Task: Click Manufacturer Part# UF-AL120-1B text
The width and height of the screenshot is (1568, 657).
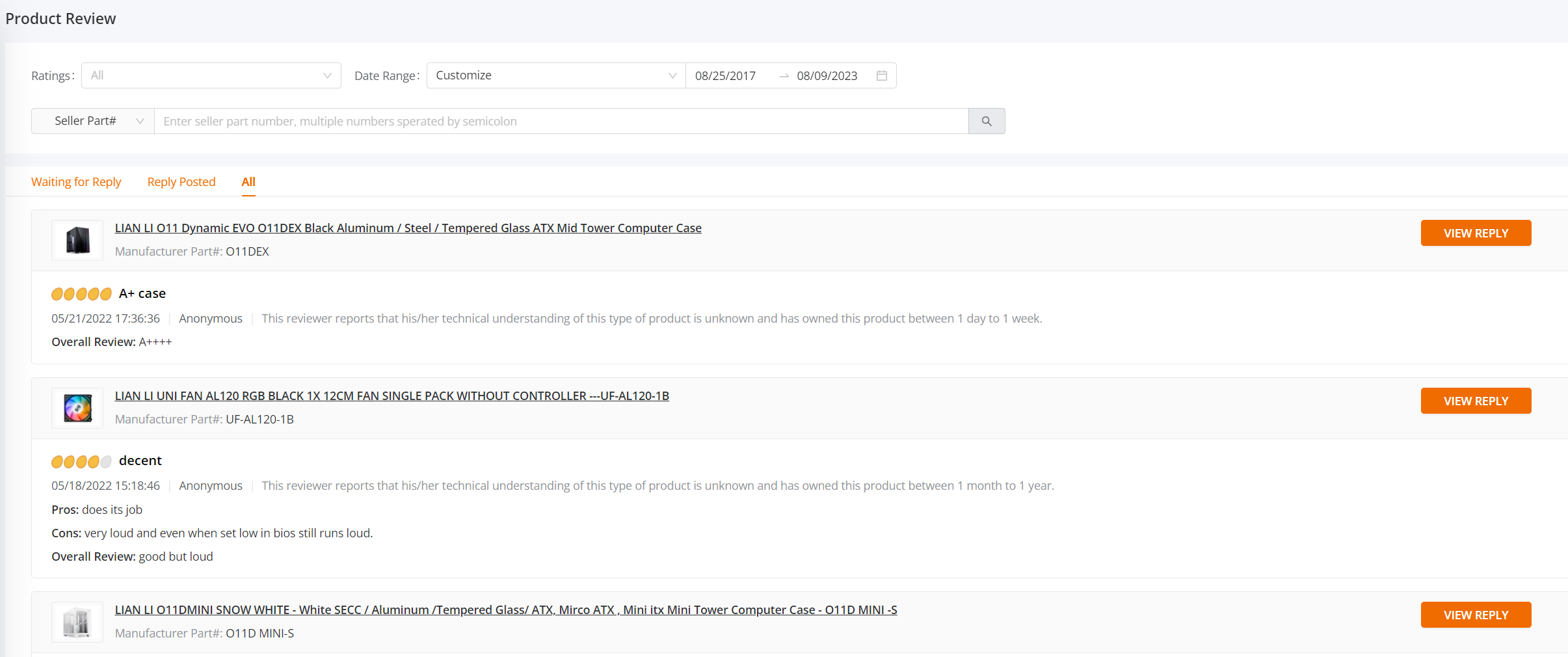Action: tap(204, 419)
